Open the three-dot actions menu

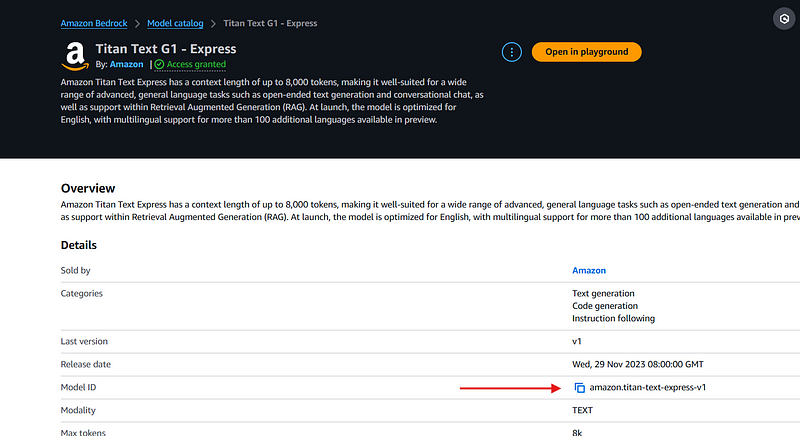pos(512,52)
